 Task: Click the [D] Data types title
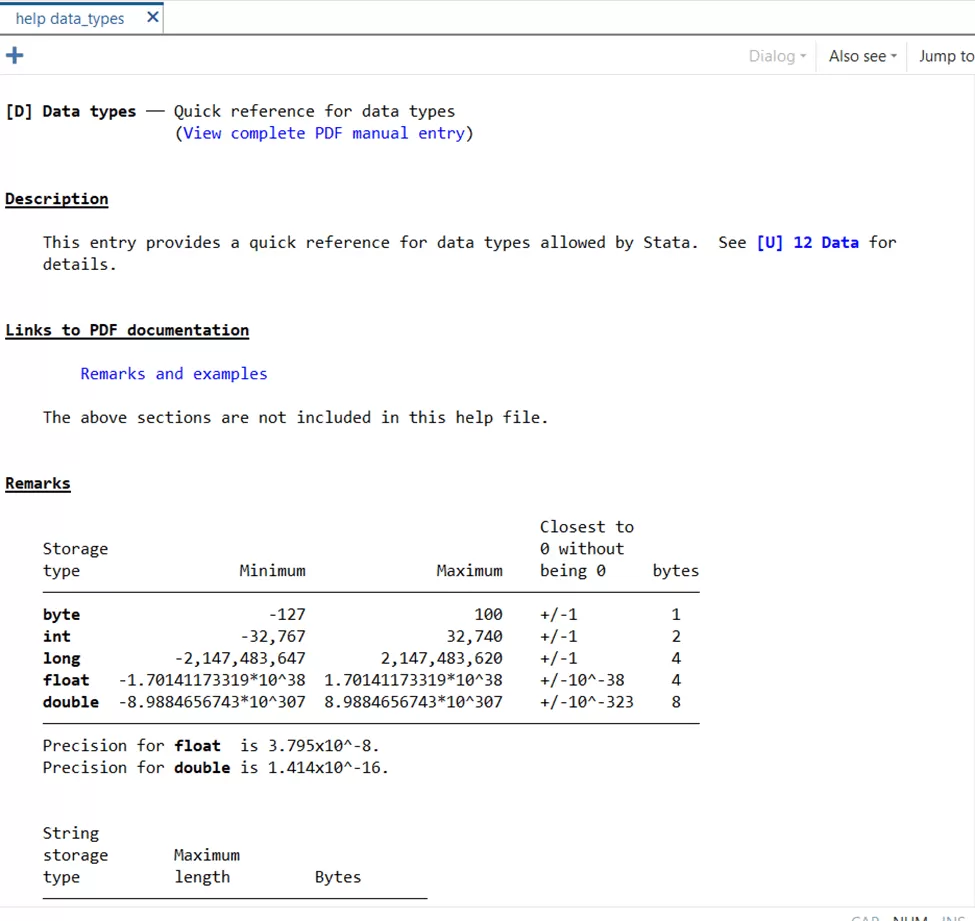tap(70, 111)
